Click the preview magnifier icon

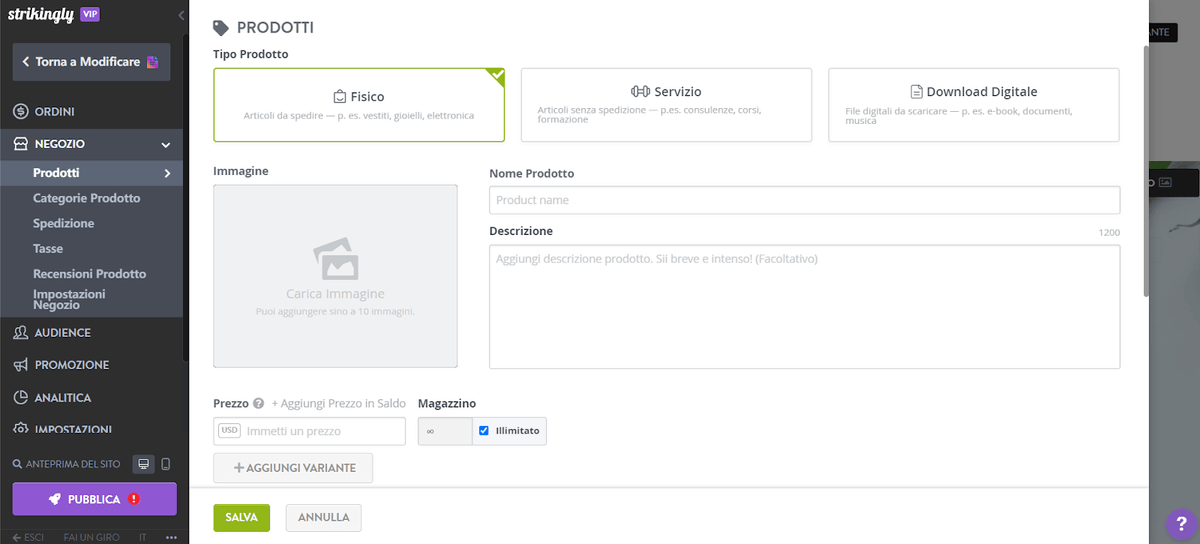coord(17,464)
